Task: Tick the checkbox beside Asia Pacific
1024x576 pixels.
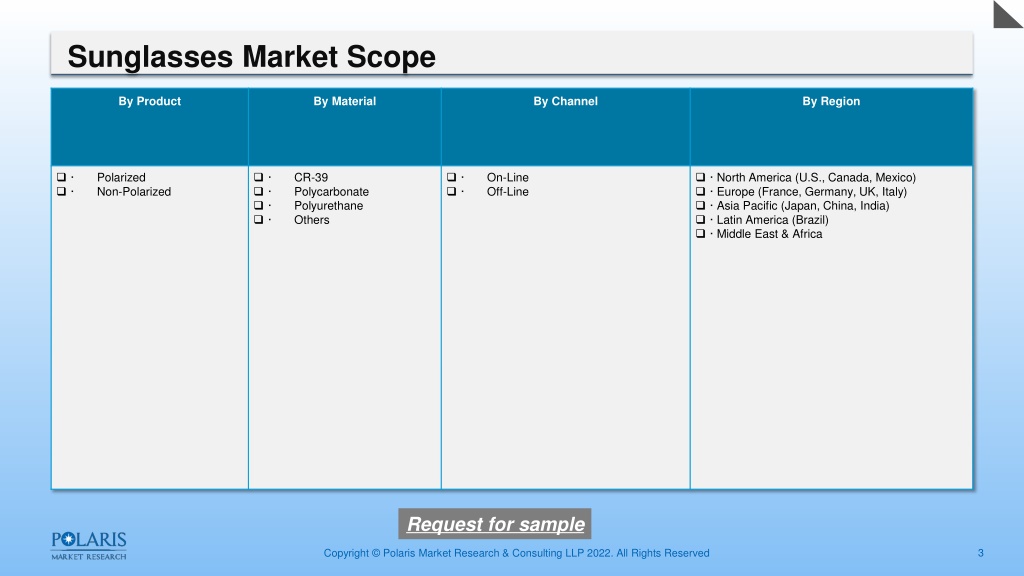Action: (x=701, y=205)
